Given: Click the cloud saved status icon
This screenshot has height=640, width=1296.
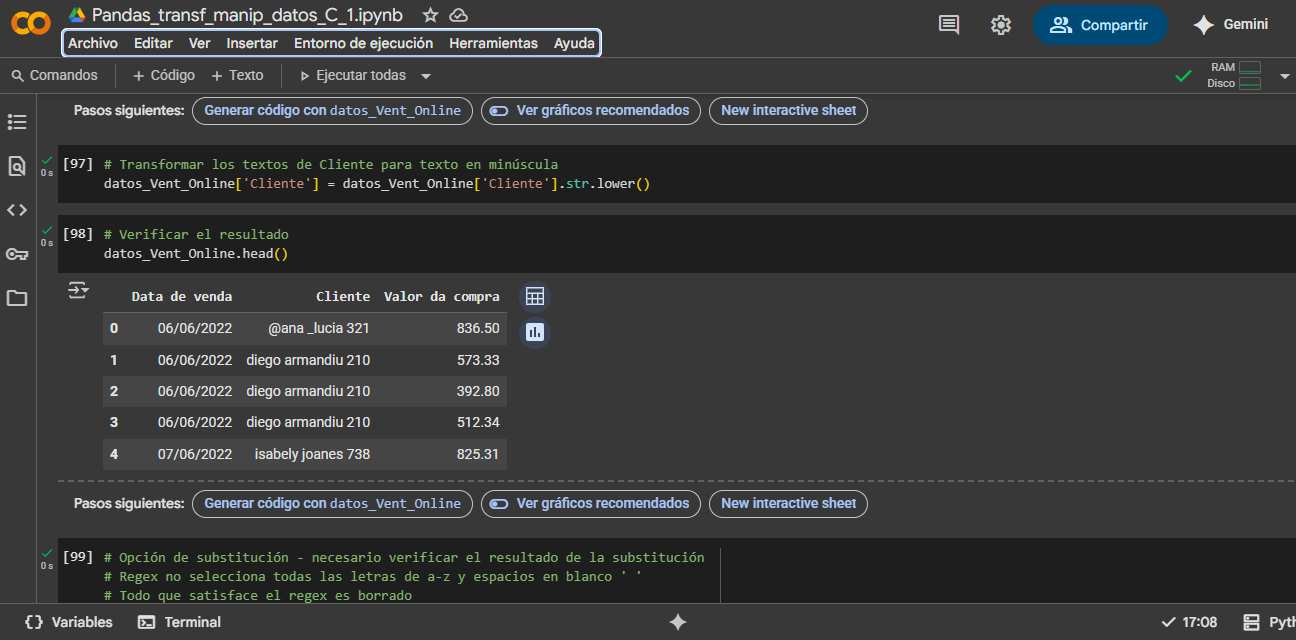Looking at the screenshot, I should [459, 15].
